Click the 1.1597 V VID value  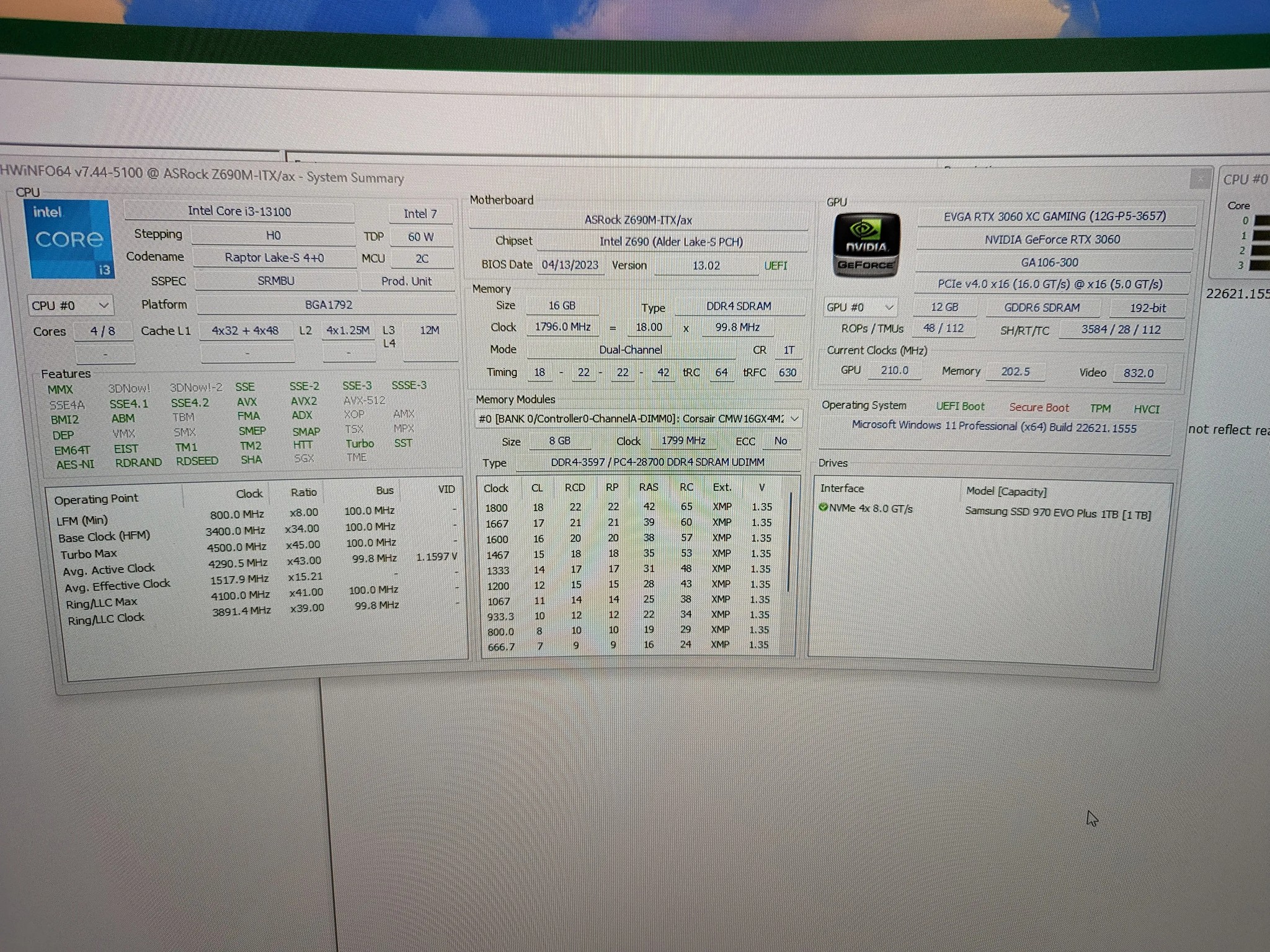437,557
